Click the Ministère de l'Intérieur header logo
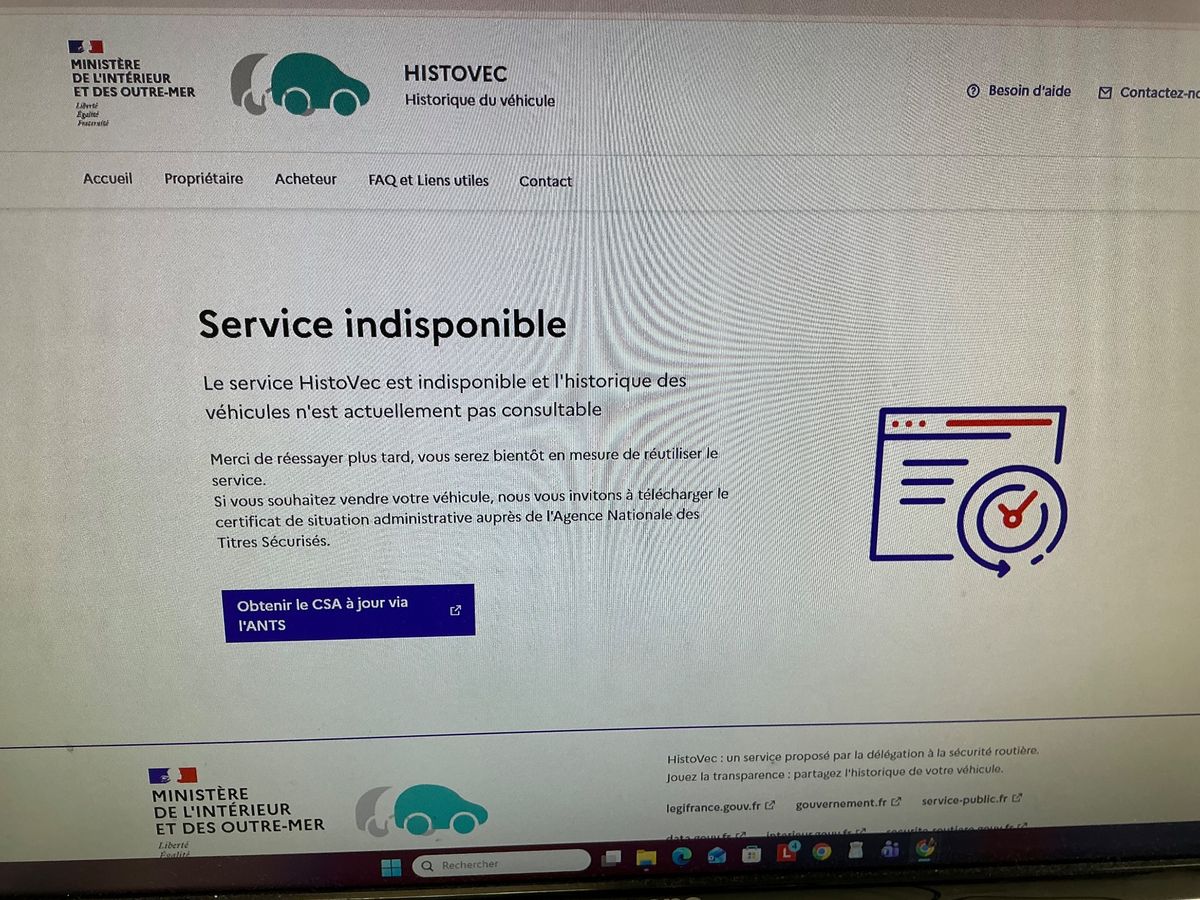This screenshot has height=900, width=1200. click(x=131, y=83)
